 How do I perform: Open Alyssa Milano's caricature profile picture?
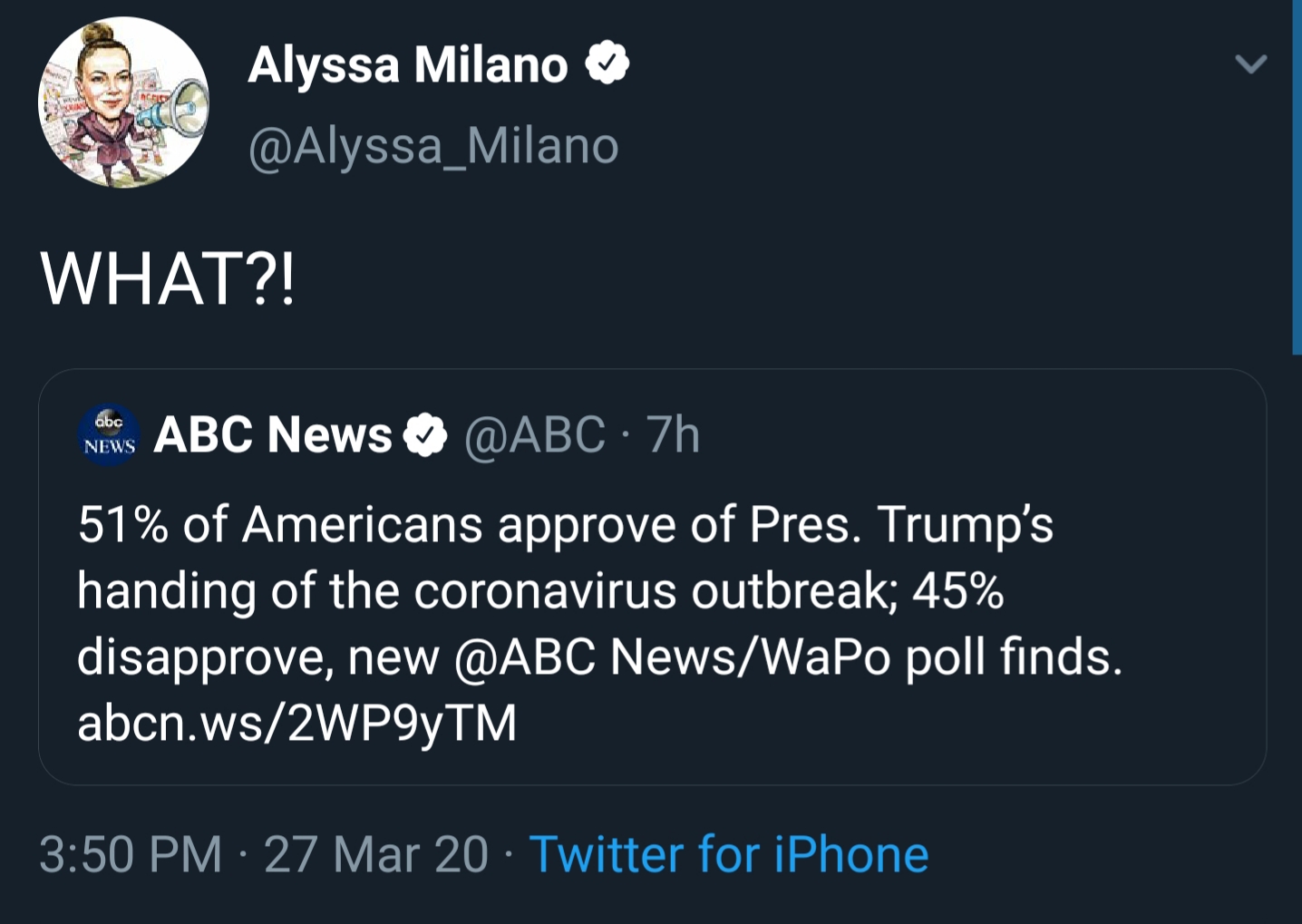[x=123, y=102]
